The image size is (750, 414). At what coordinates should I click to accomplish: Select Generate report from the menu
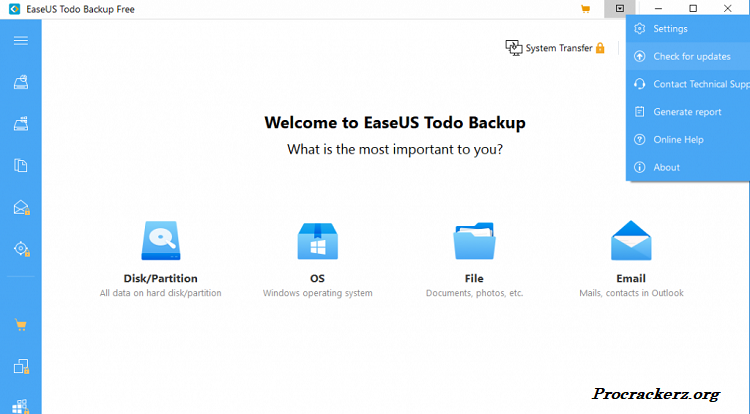pos(687,112)
